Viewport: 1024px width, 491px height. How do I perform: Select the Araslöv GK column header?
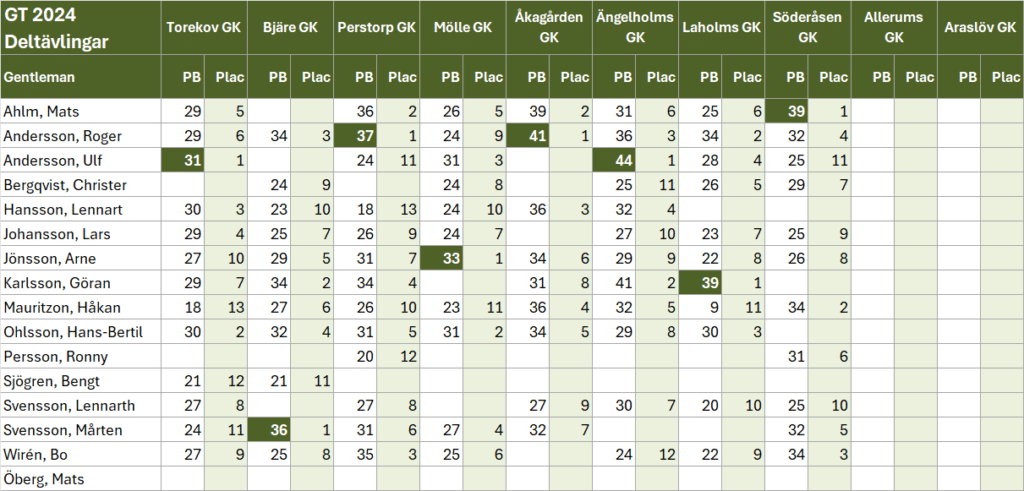coord(980,28)
